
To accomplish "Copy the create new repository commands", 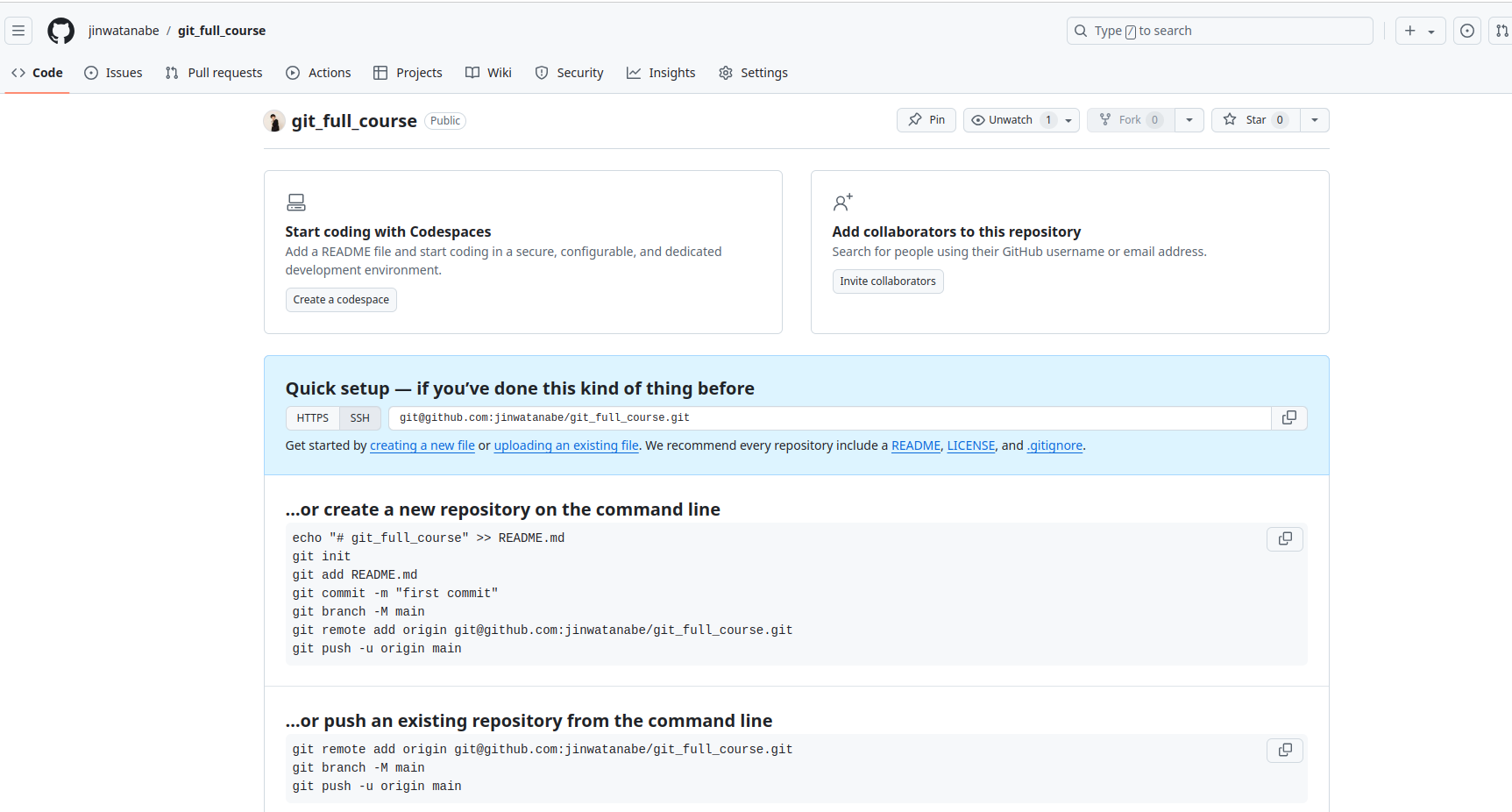I will coord(1285,538).
